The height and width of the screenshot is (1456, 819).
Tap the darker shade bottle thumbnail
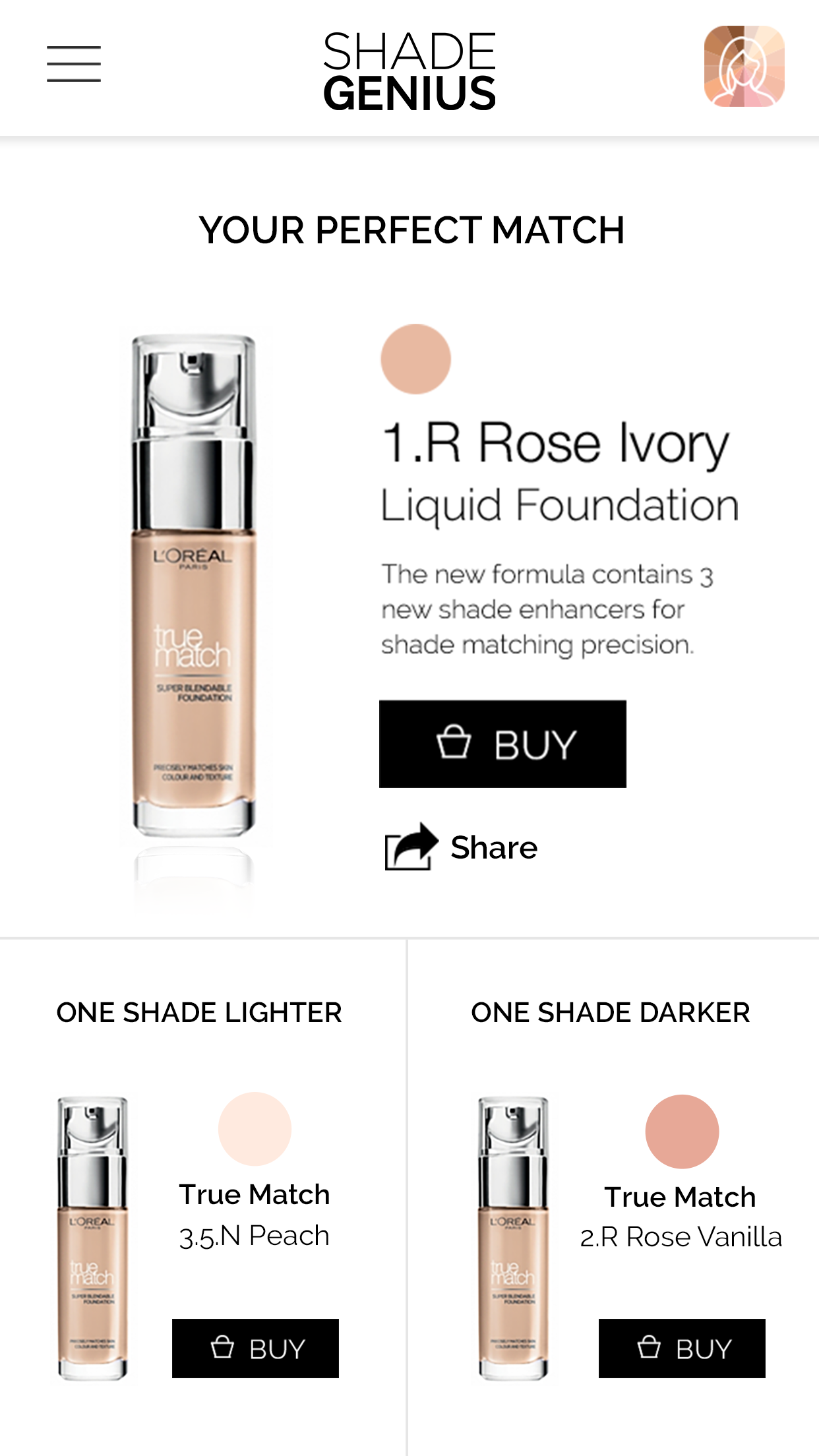513,1238
